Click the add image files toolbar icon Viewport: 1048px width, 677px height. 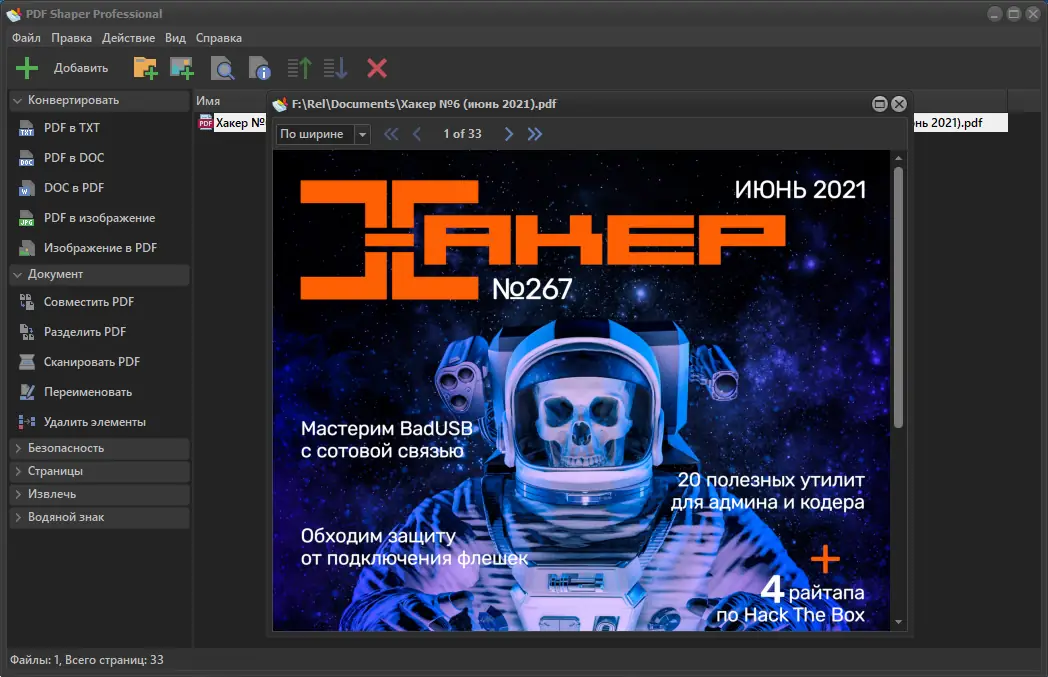point(181,68)
